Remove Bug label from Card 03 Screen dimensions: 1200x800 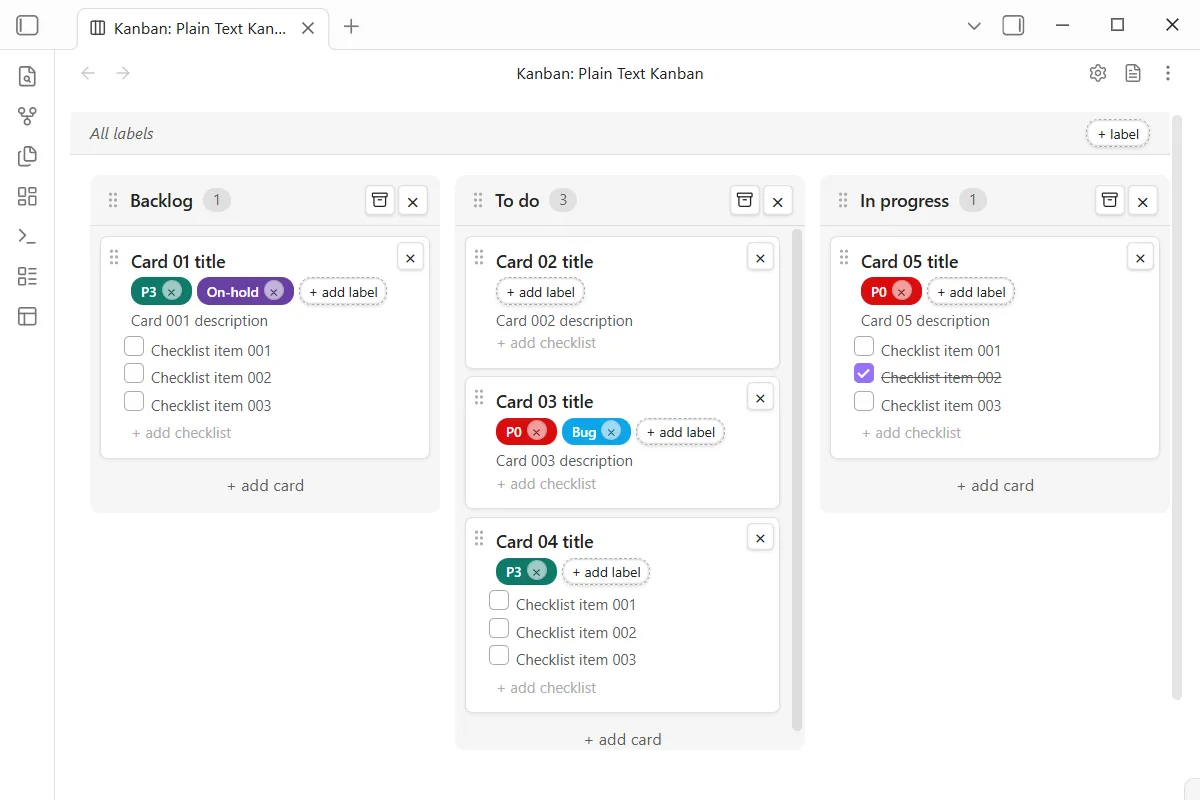click(611, 431)
